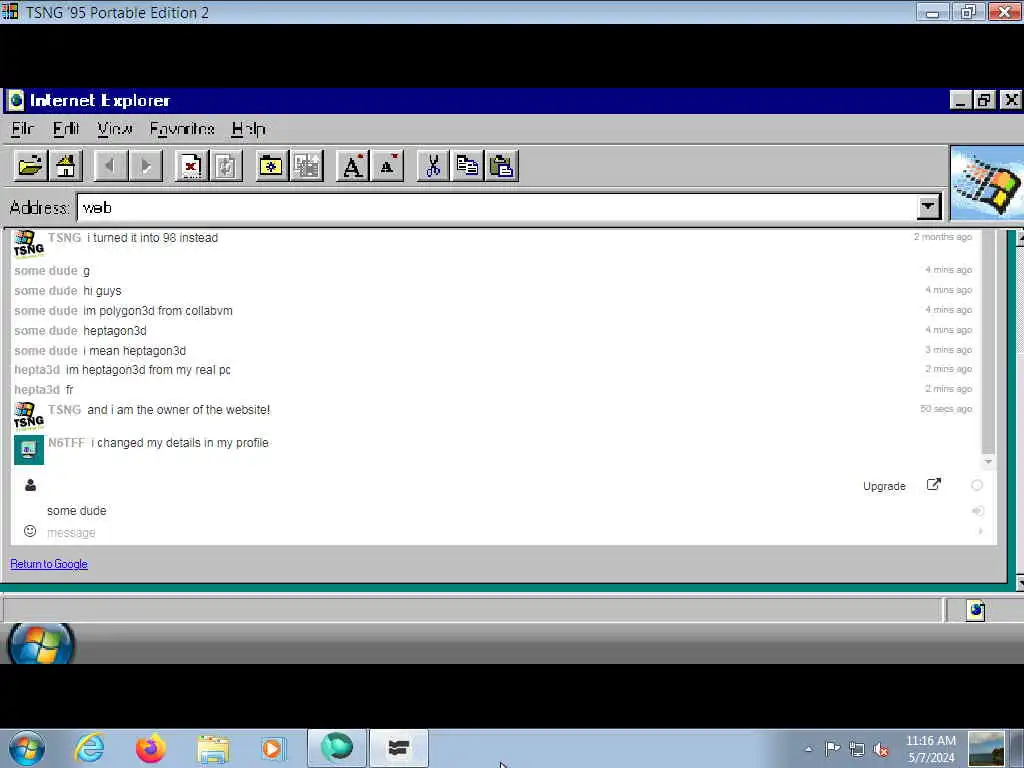1024x768 pixels.
Task: Click the inner Windows 7 Start orb
Action: (40, 644)
